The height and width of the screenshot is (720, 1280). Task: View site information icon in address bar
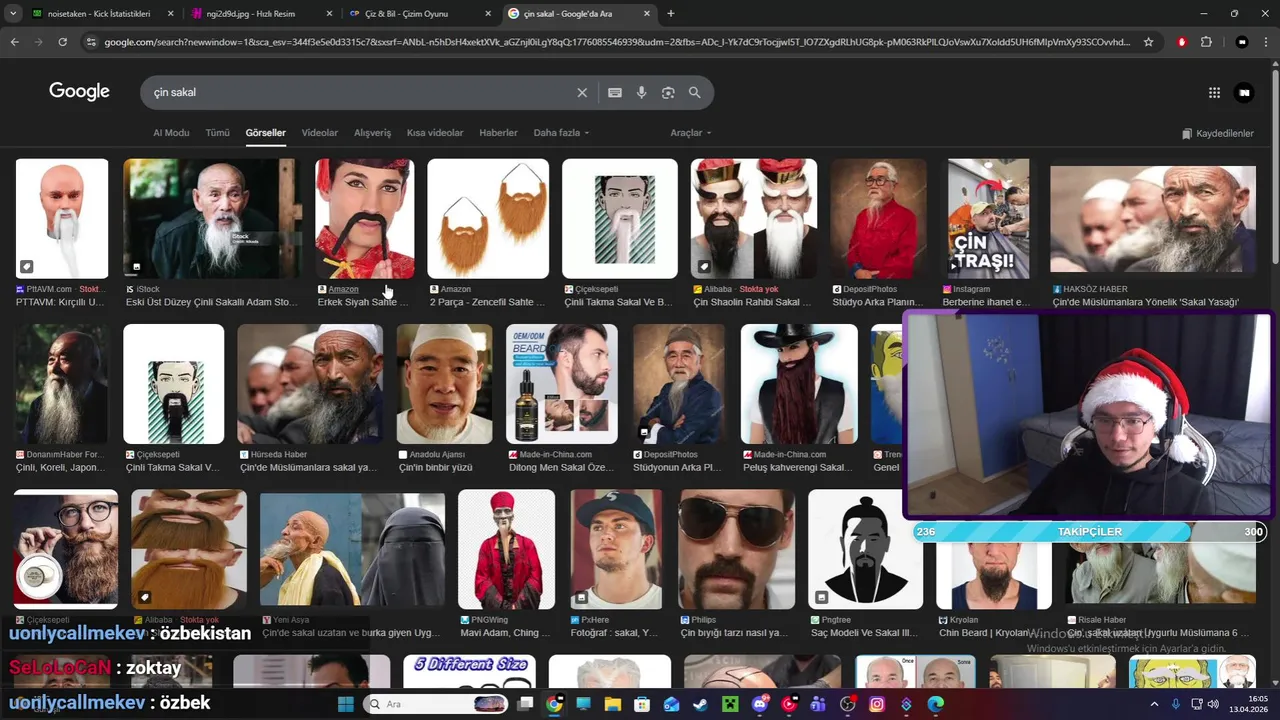click(x=91, y=42)
